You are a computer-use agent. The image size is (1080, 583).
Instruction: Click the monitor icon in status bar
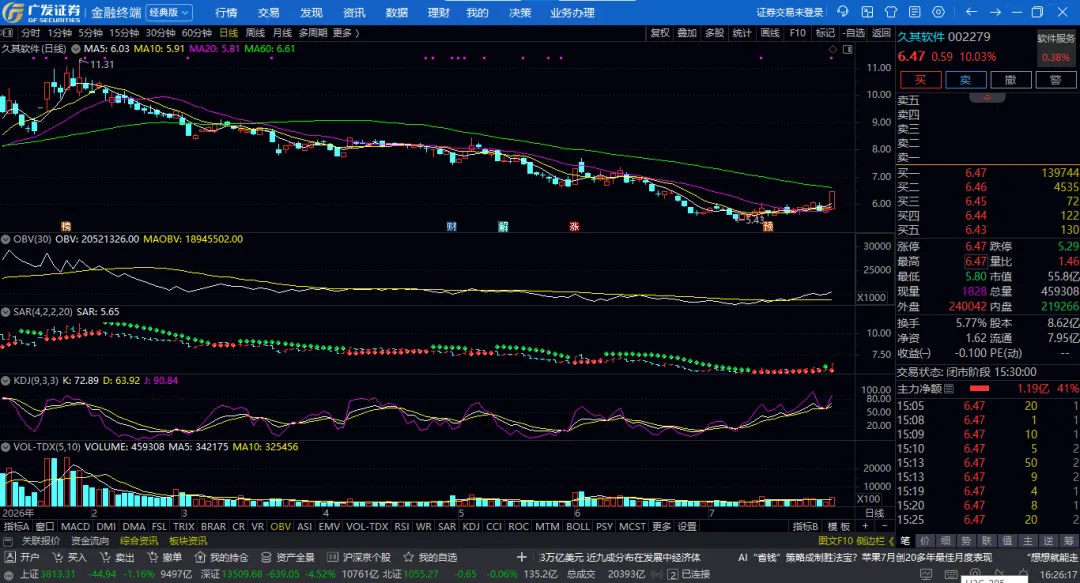click(x=926, y=574)
